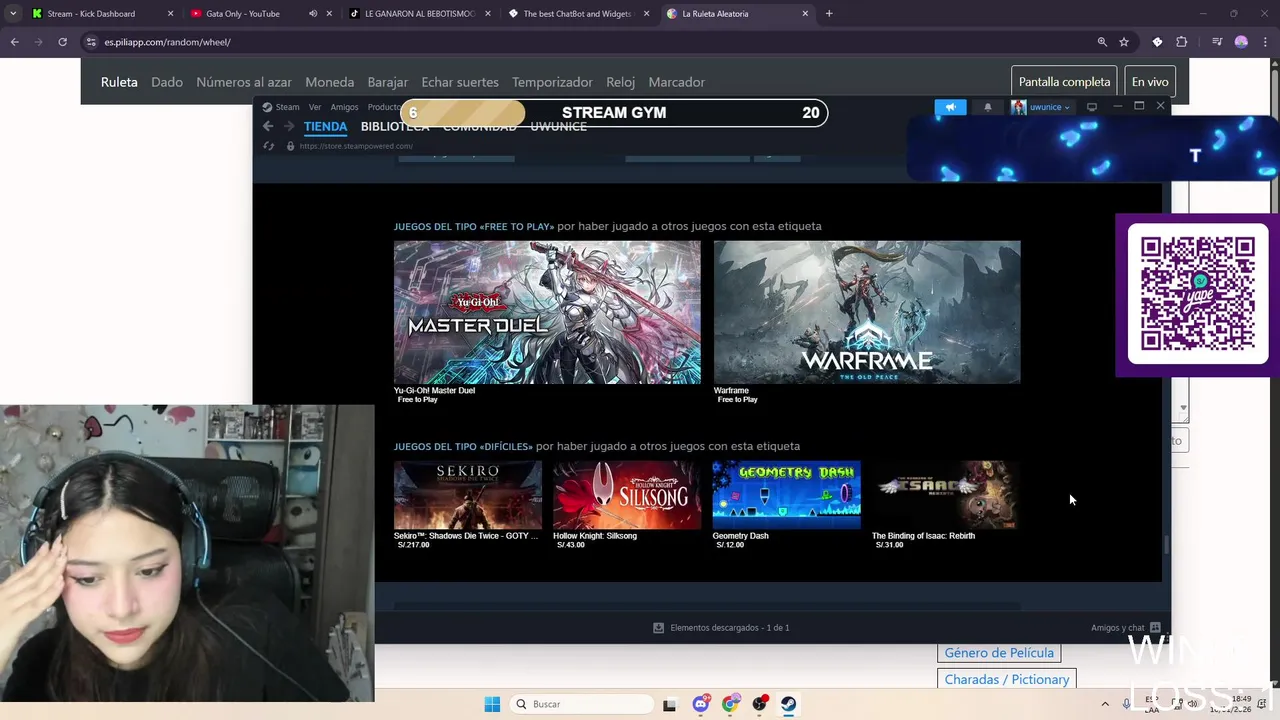Reload the Chrome page
The image size is (1280, 720).
click(62, 42)
